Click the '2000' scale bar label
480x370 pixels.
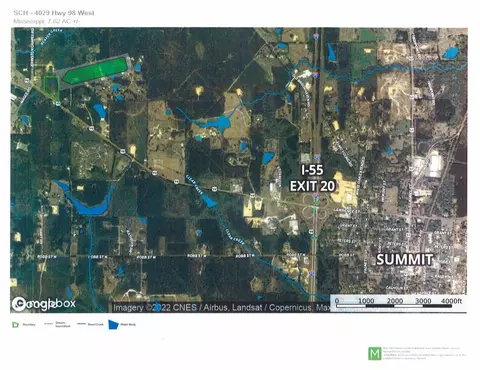[x=395, y=301]
